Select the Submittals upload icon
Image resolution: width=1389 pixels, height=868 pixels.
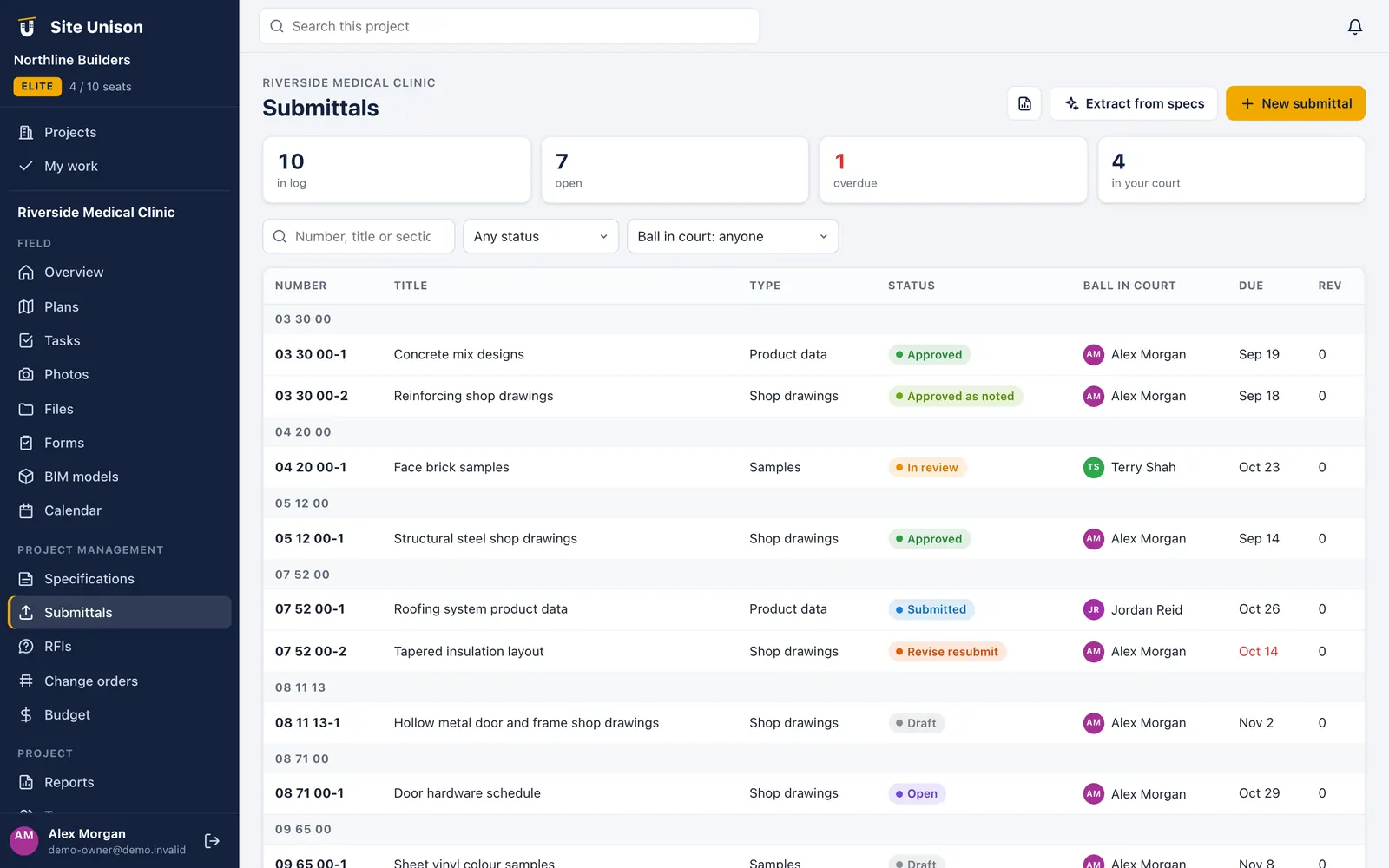point(26,613)
